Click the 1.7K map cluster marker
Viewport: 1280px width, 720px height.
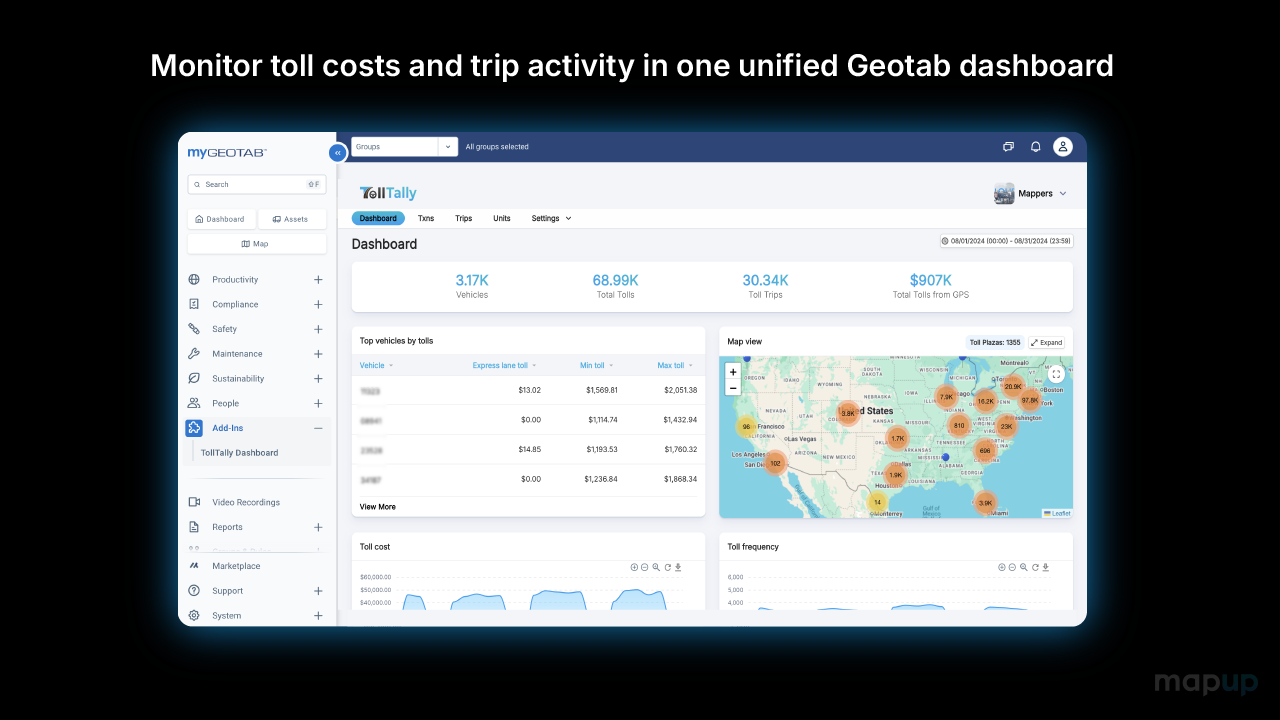[x=898, y=438]
